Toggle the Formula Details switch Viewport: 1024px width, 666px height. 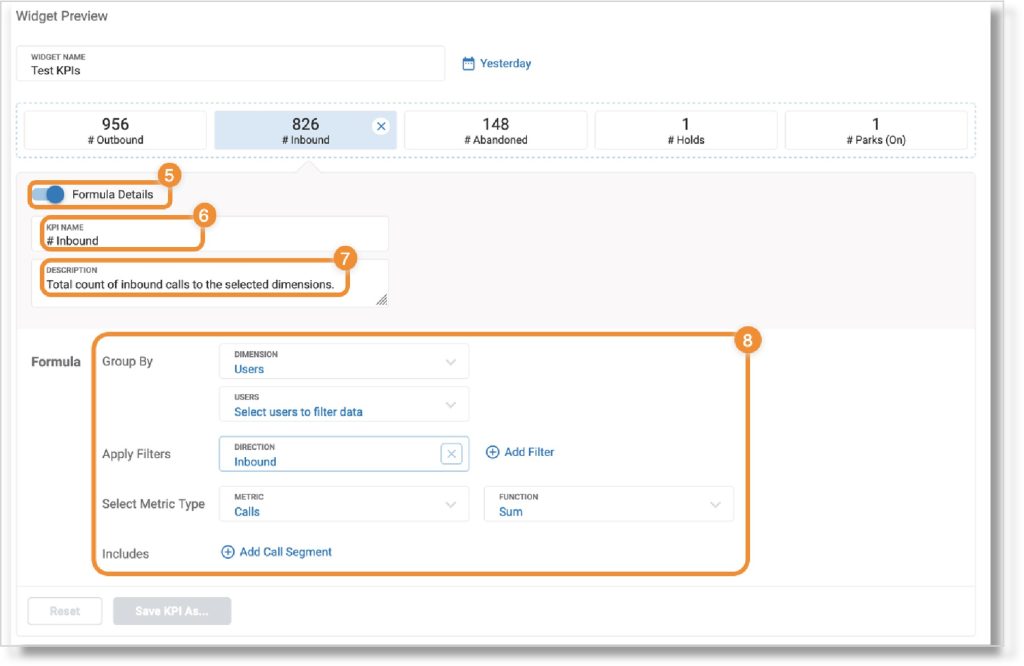pyautogui.click(x=48, y=195)
